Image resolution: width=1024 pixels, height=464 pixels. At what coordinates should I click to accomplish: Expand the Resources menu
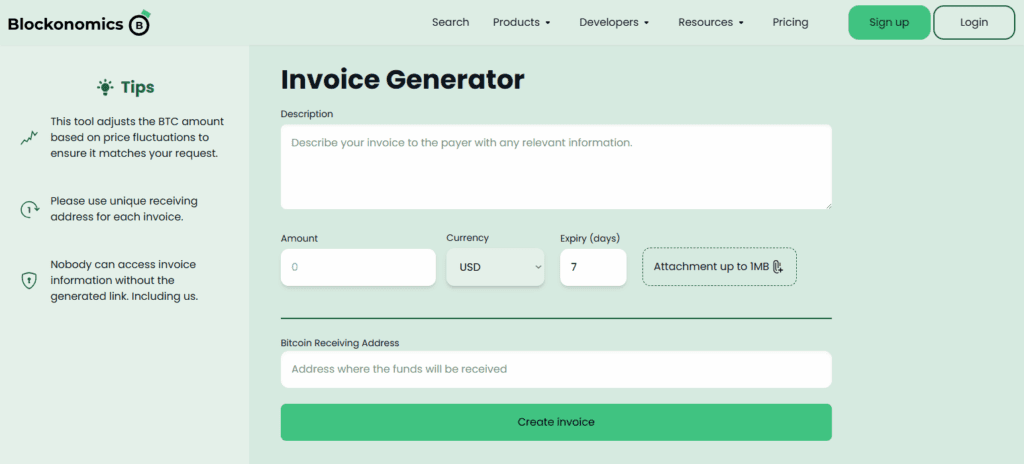[x=711, y=22]
